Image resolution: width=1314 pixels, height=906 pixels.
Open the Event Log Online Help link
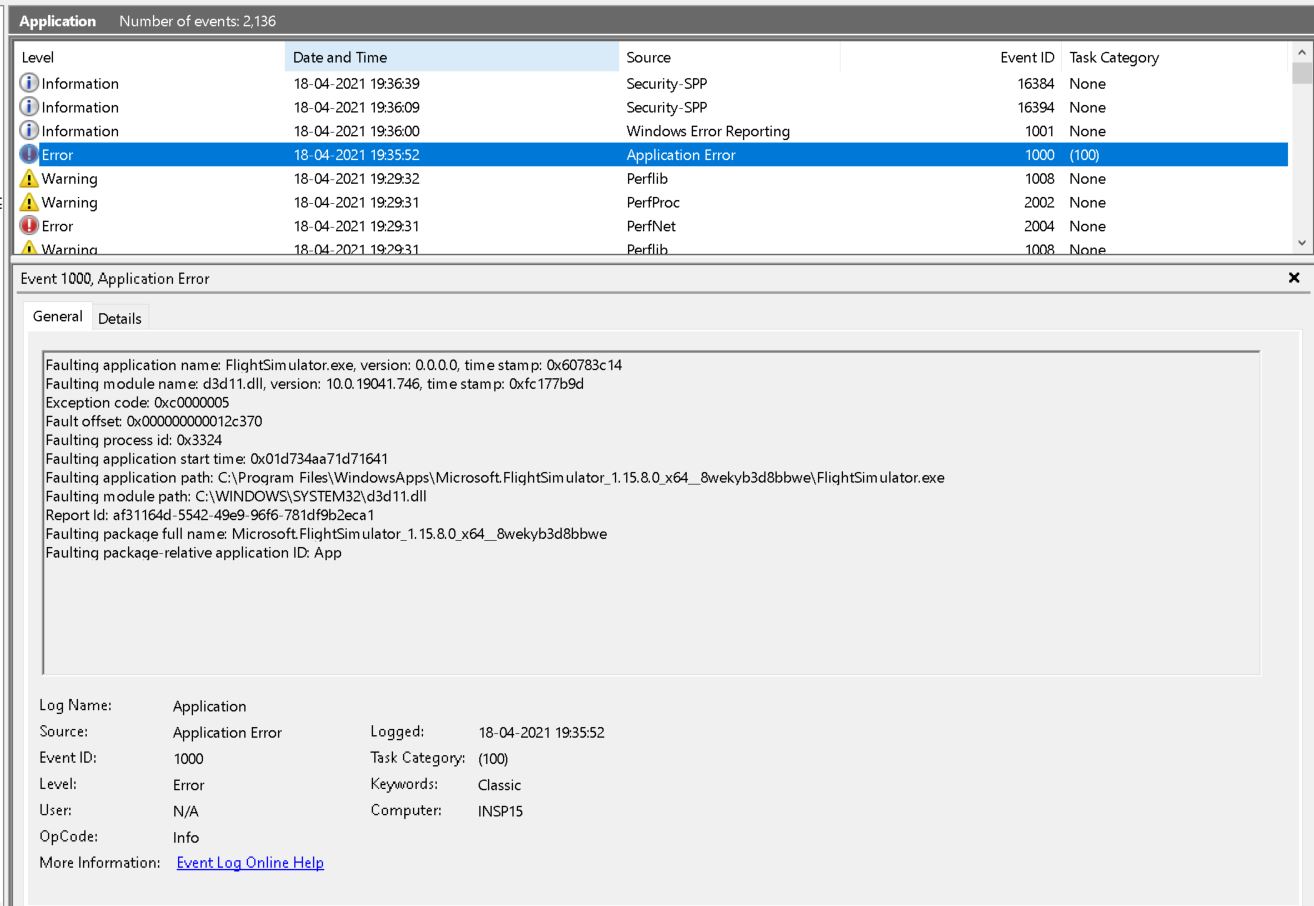(x=250, y=862)
